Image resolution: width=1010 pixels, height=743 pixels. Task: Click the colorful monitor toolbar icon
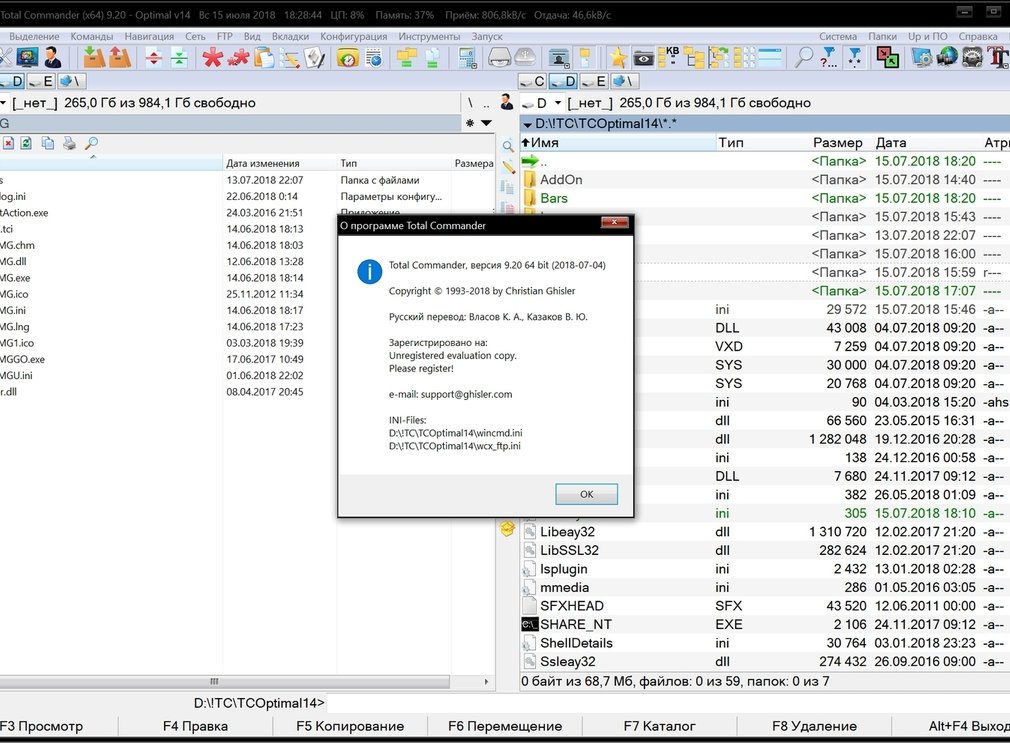(27, 58)
